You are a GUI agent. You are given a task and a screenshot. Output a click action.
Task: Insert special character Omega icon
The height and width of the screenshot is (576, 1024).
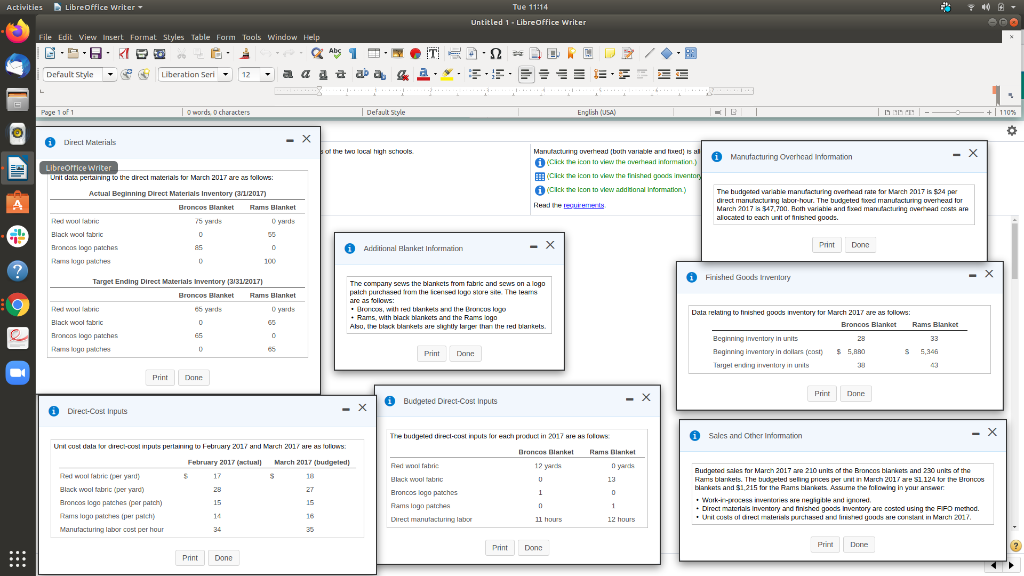click(x=496, y=54)
